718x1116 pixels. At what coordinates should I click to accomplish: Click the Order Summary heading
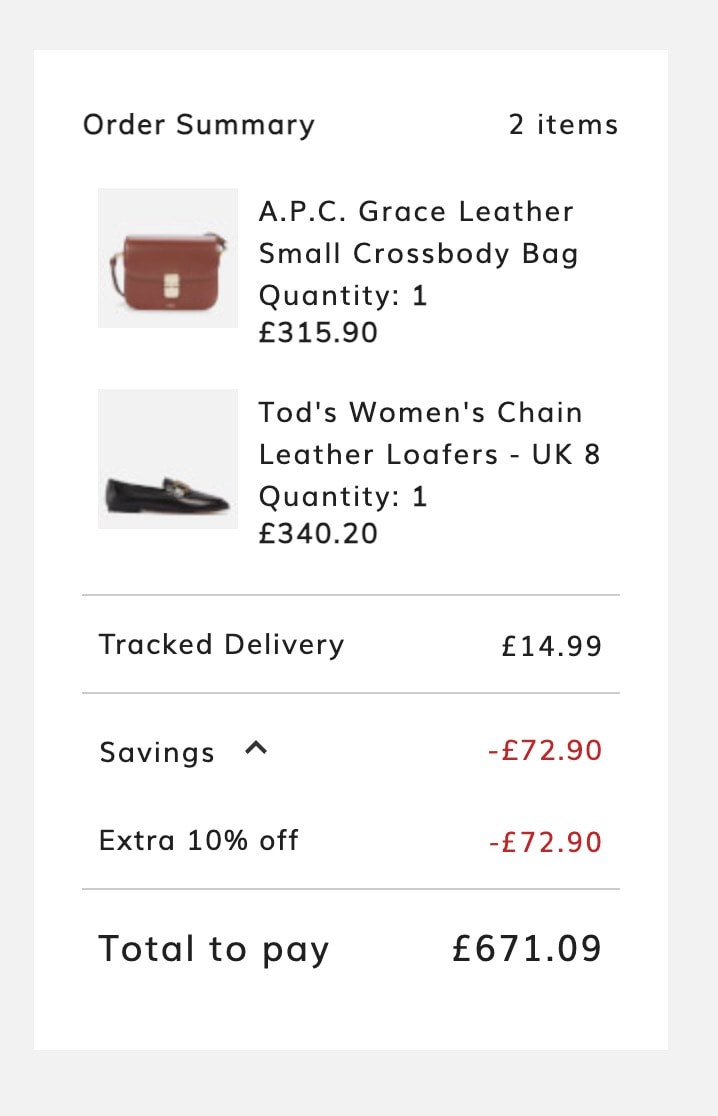tap(199, 125)
